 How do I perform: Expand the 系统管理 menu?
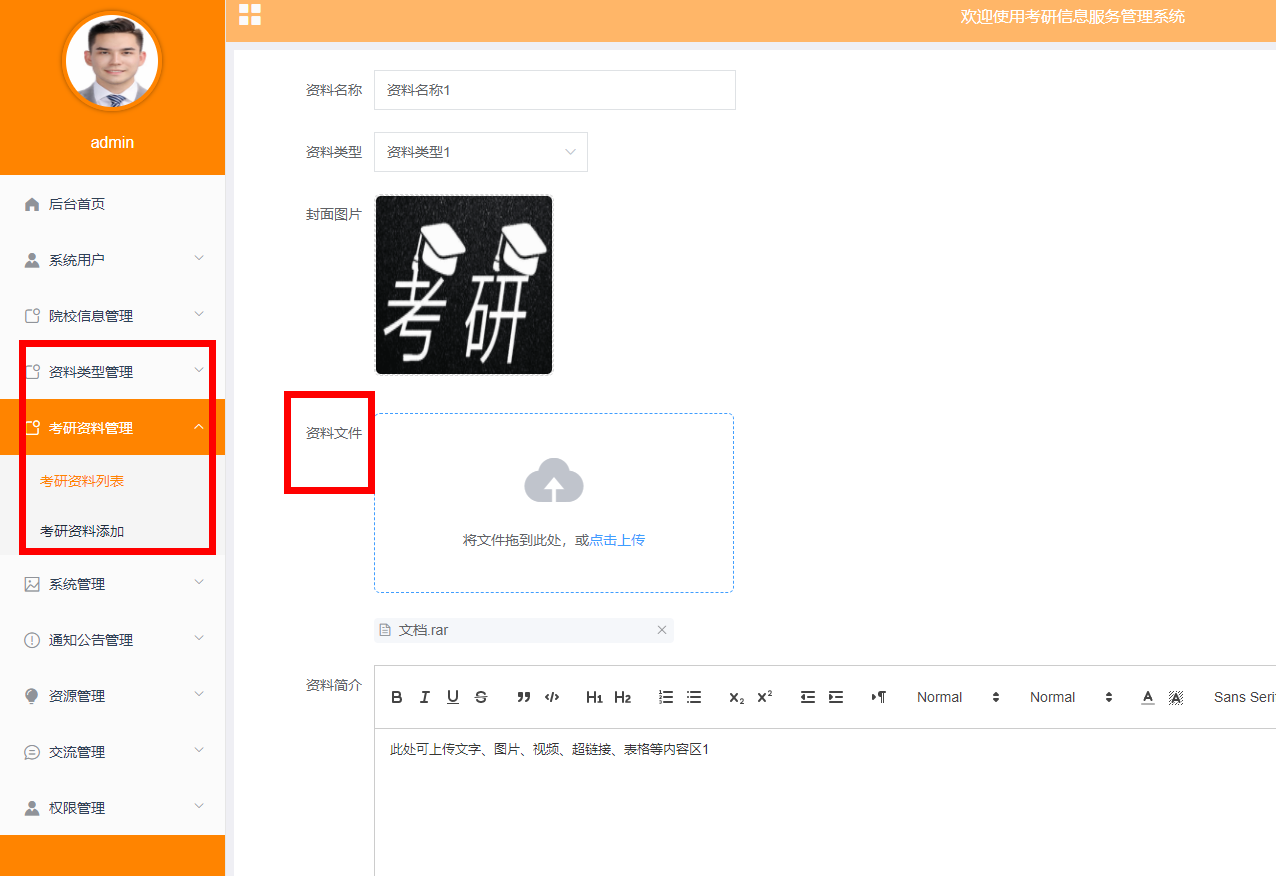click(112, 584)
